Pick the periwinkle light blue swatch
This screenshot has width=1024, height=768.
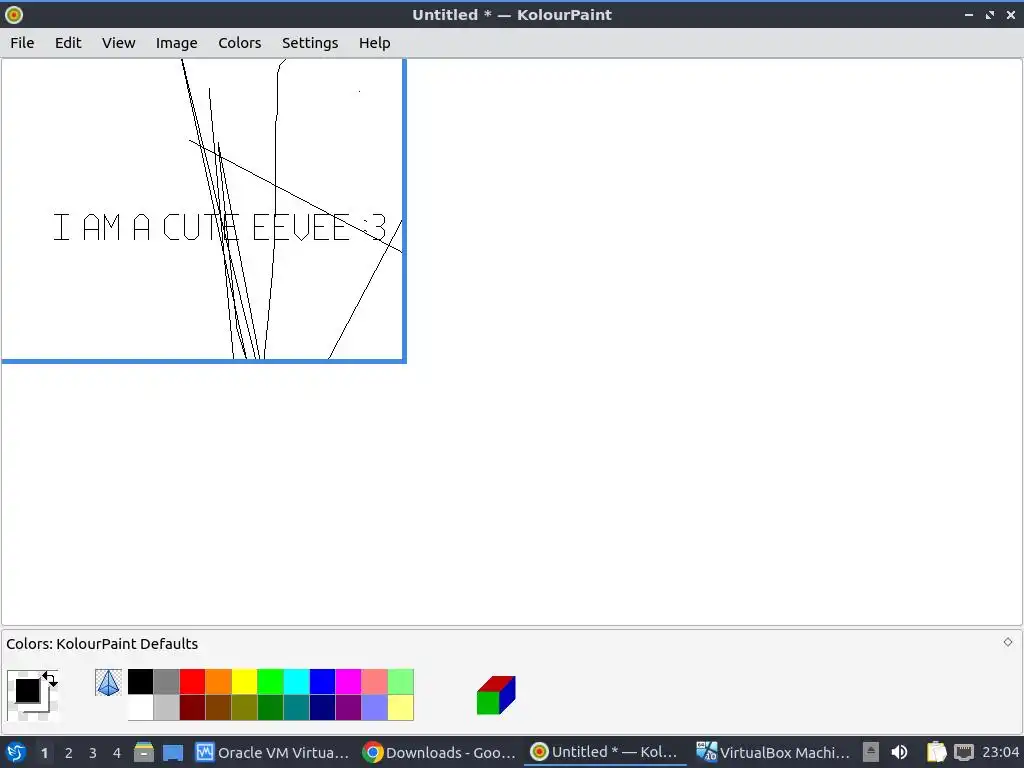point(374,707)
